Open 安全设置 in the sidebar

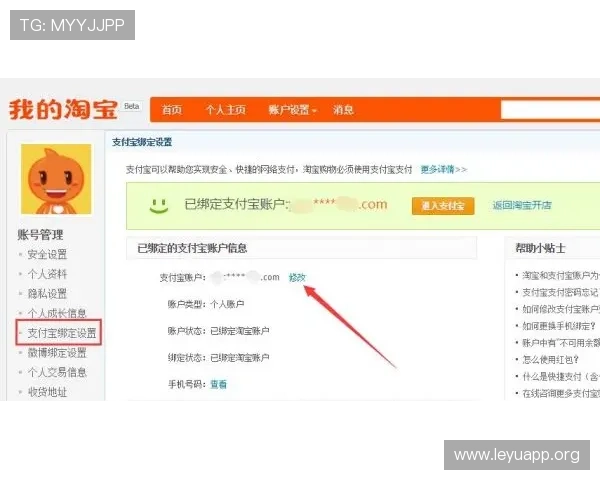click(47, 255)
